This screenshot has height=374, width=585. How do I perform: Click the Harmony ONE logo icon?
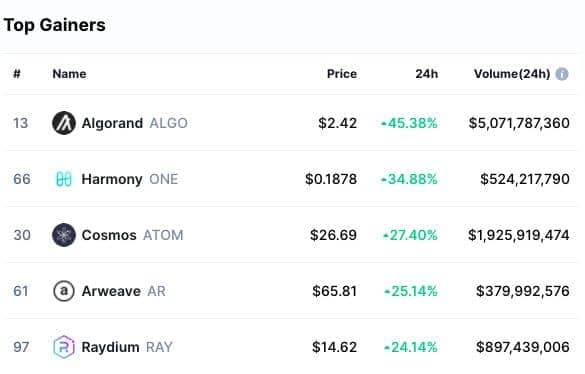tap(64, 179)
